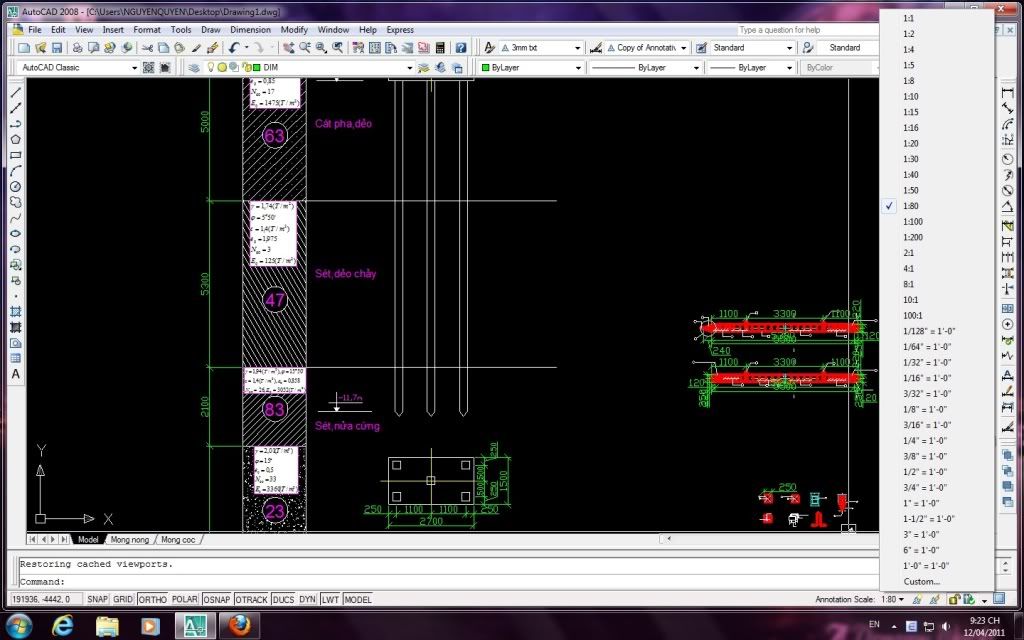Open Layer Properties Manager icon
This screenshot has width=1024, height=640.
click(x=194, y=67)
